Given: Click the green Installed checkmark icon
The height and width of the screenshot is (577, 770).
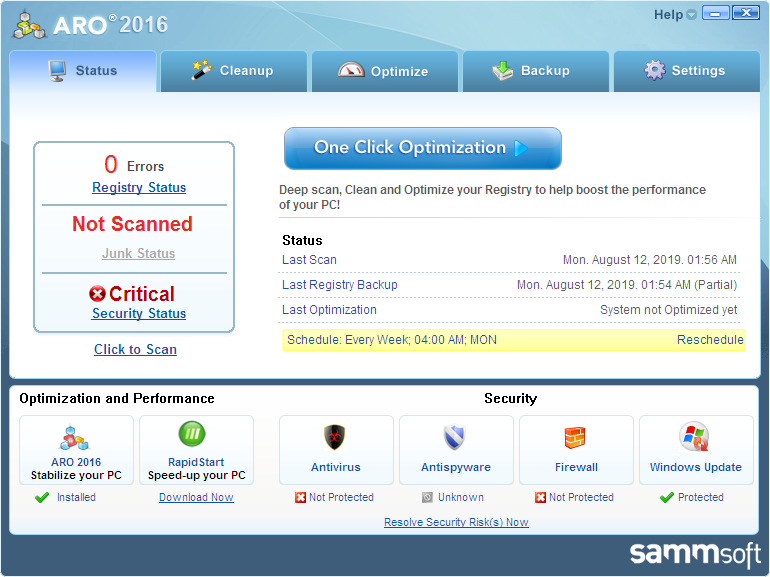Looking at the screenshot, I should tap(42, 497).
